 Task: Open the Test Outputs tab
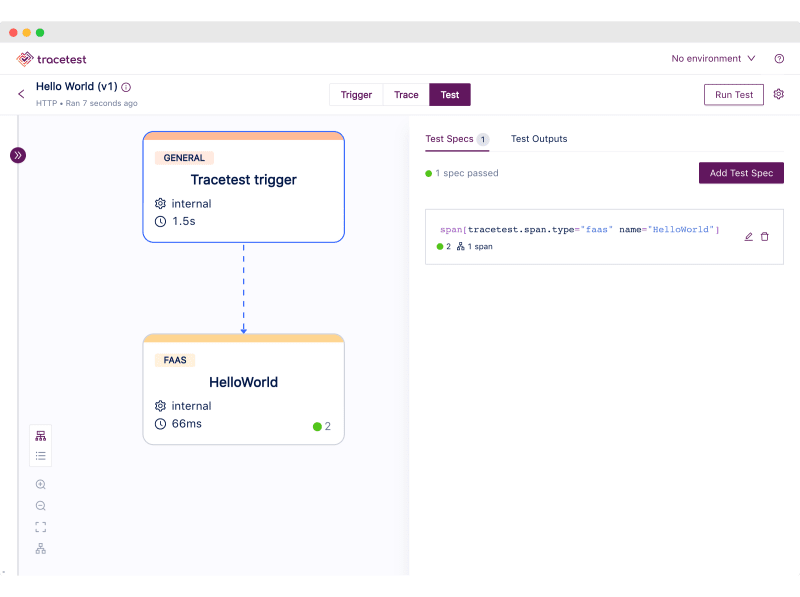pyautogui.click(x=539, y=139)
